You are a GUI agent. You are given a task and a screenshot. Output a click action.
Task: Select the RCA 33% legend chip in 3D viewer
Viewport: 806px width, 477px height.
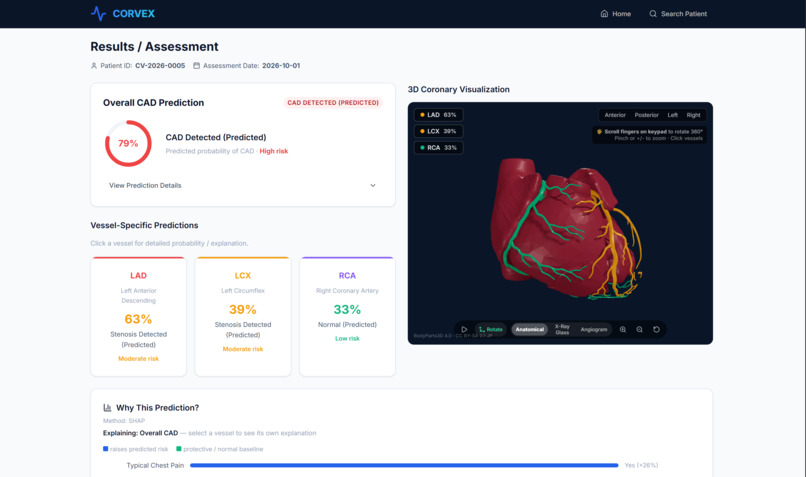coord(438,148)
